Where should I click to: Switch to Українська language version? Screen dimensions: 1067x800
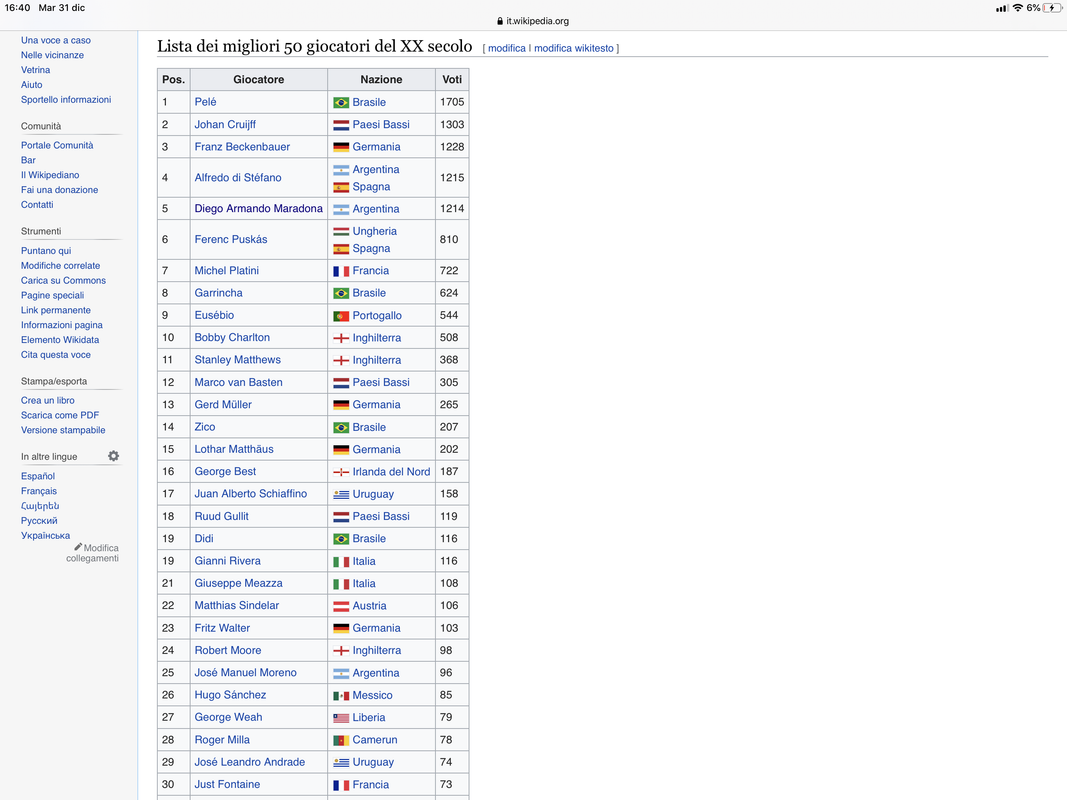pos(46,536)
